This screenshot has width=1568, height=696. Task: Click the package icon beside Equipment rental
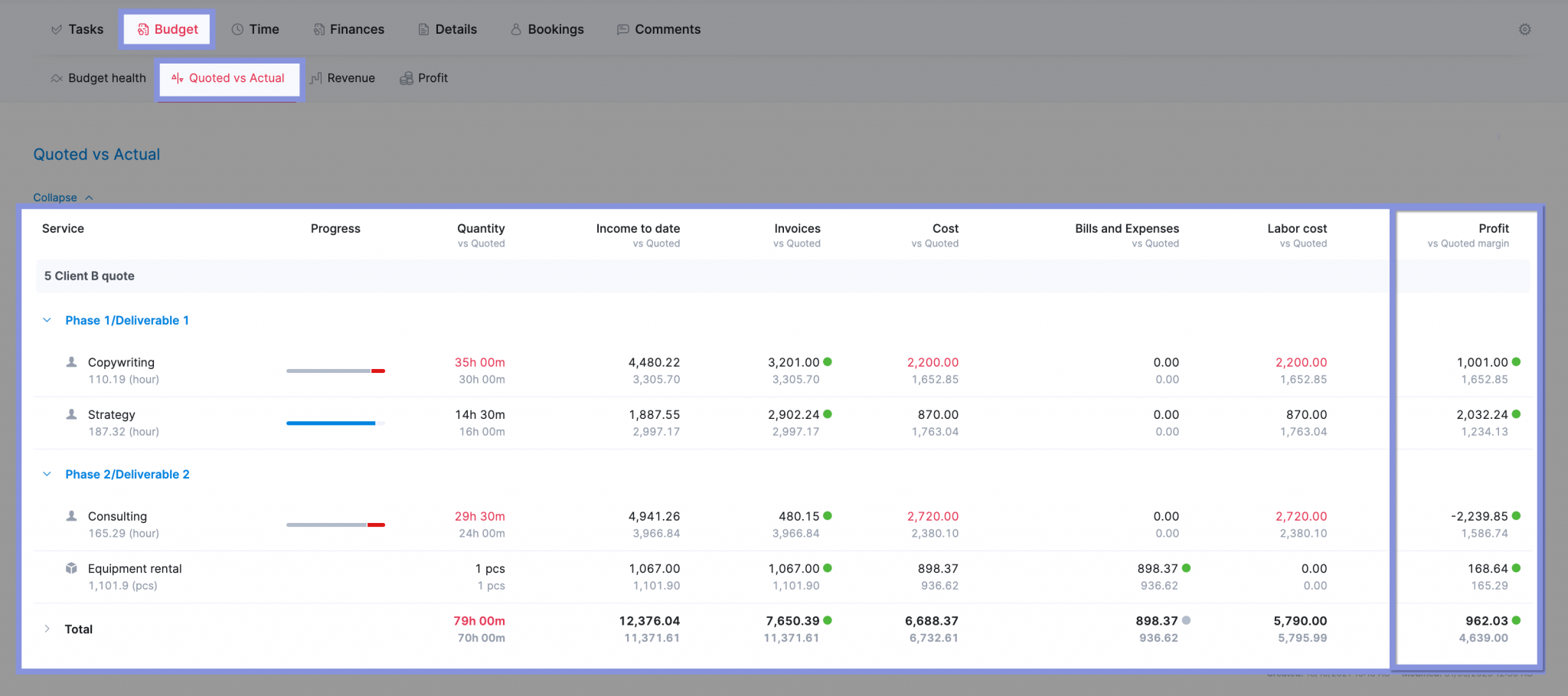[71, 568]
